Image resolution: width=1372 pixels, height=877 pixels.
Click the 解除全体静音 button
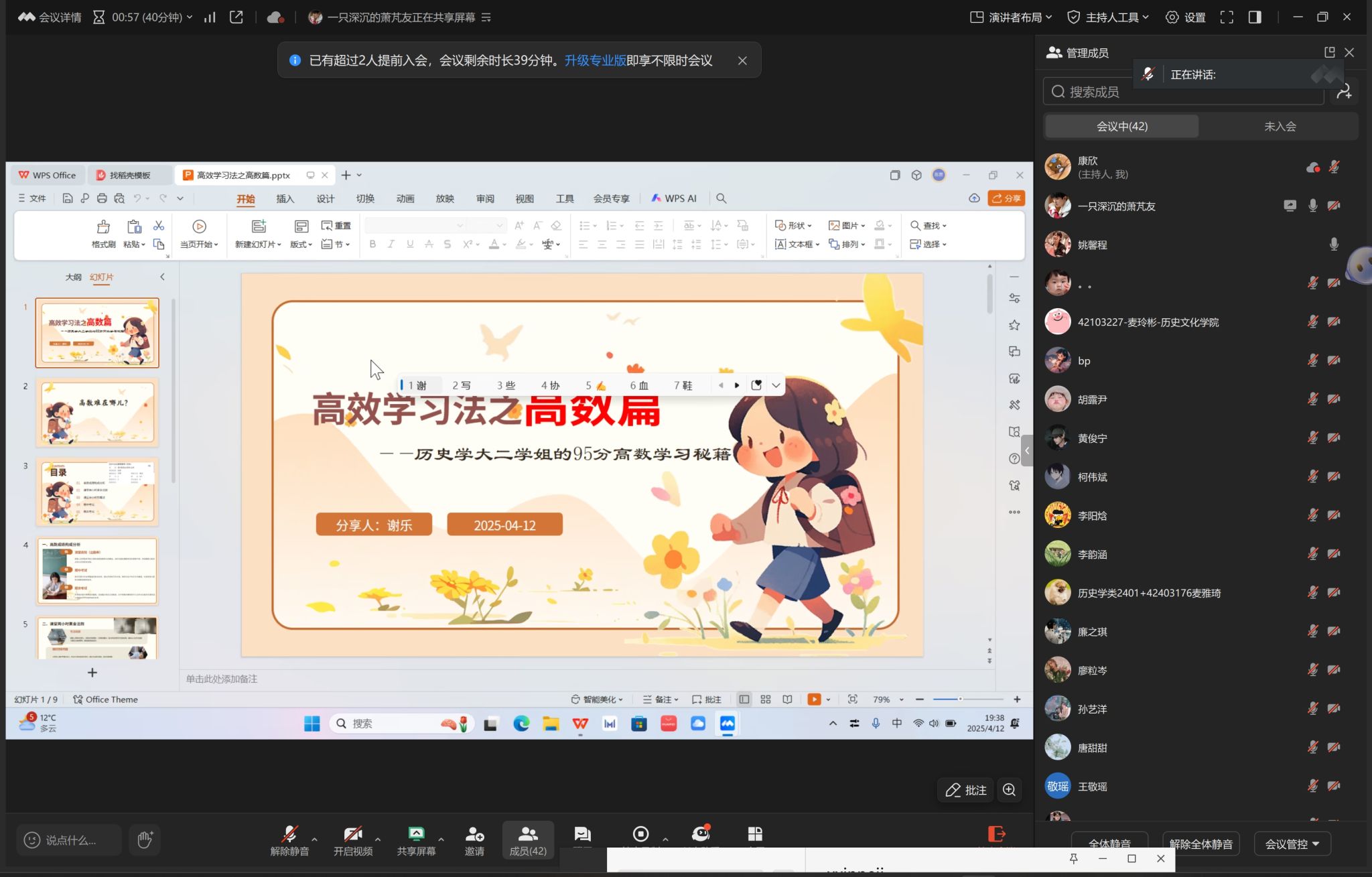click(x=1200, y=844)
